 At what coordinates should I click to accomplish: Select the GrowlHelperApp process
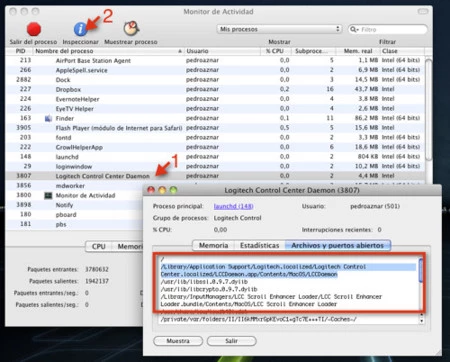[215, 147]
